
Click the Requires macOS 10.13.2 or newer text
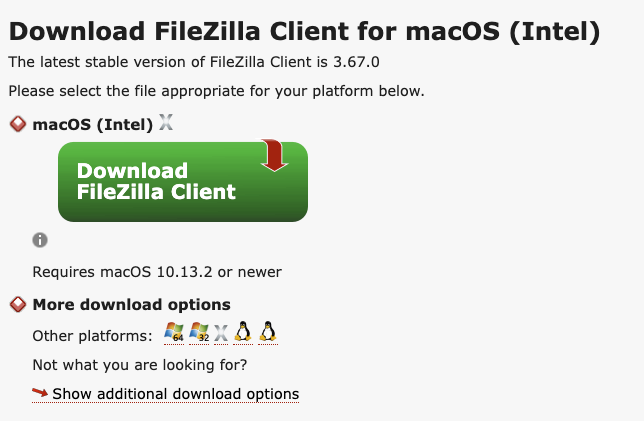157,271
